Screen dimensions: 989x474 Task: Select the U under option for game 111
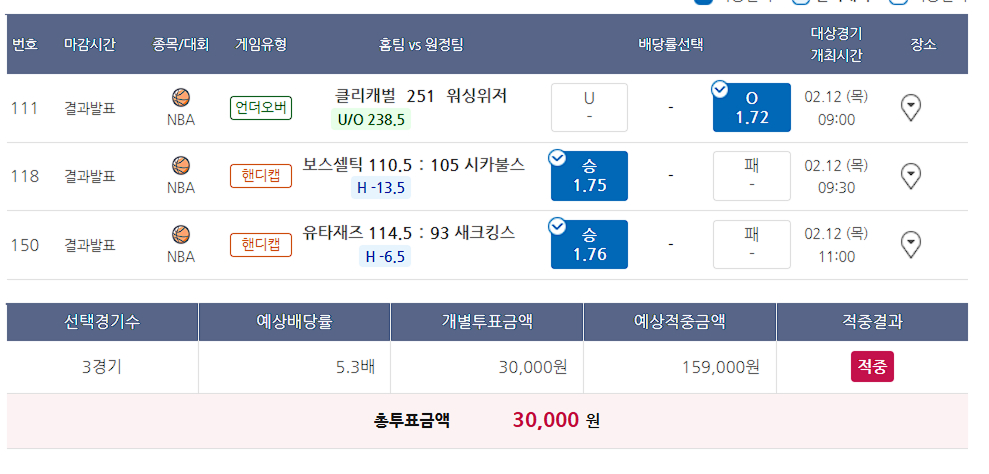[x=589, y=107]
